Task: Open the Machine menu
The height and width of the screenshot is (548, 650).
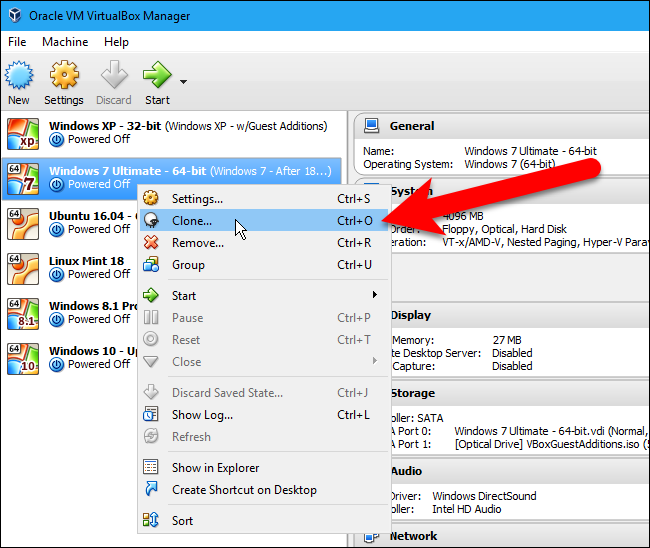Action: tap(65, 42)
